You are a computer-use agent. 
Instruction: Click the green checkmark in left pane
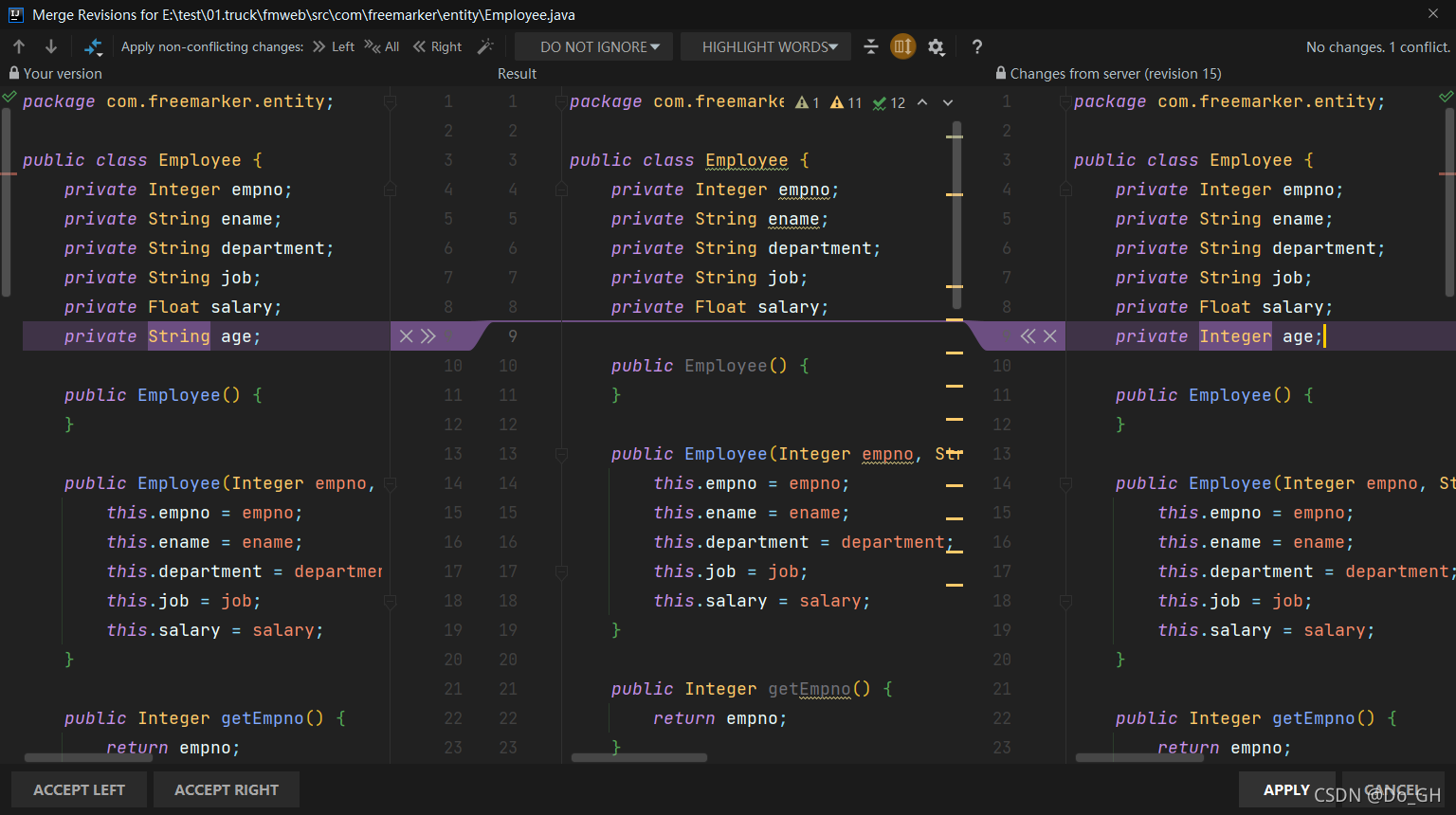click(9, 96)
